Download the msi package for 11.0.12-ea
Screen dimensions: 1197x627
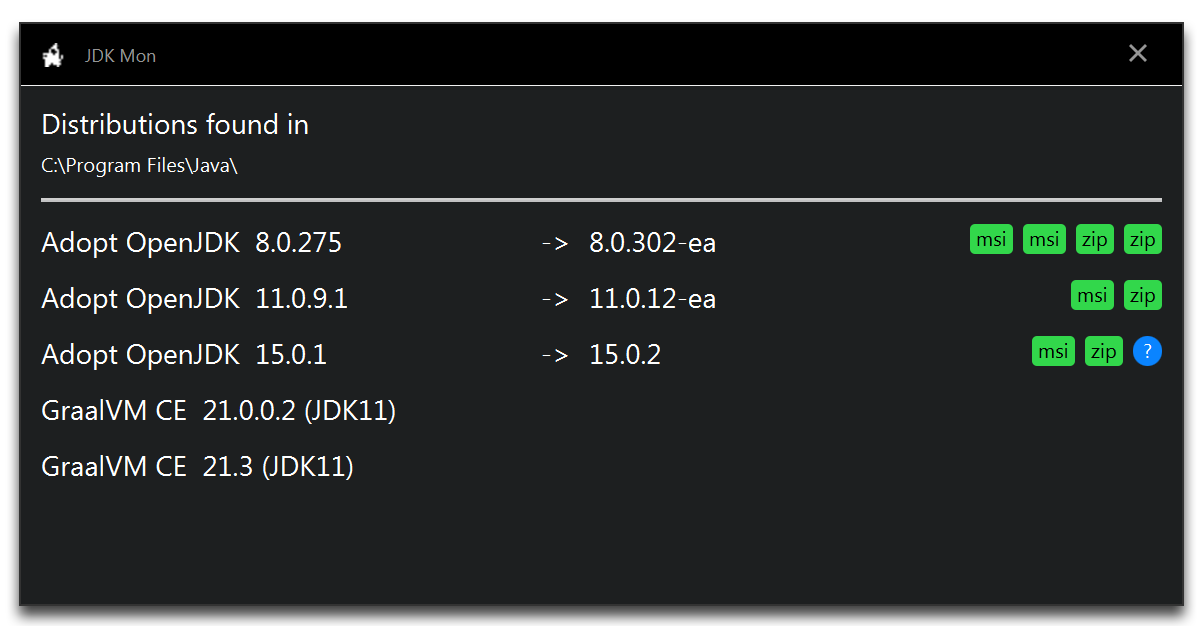tap(1092, 296)
